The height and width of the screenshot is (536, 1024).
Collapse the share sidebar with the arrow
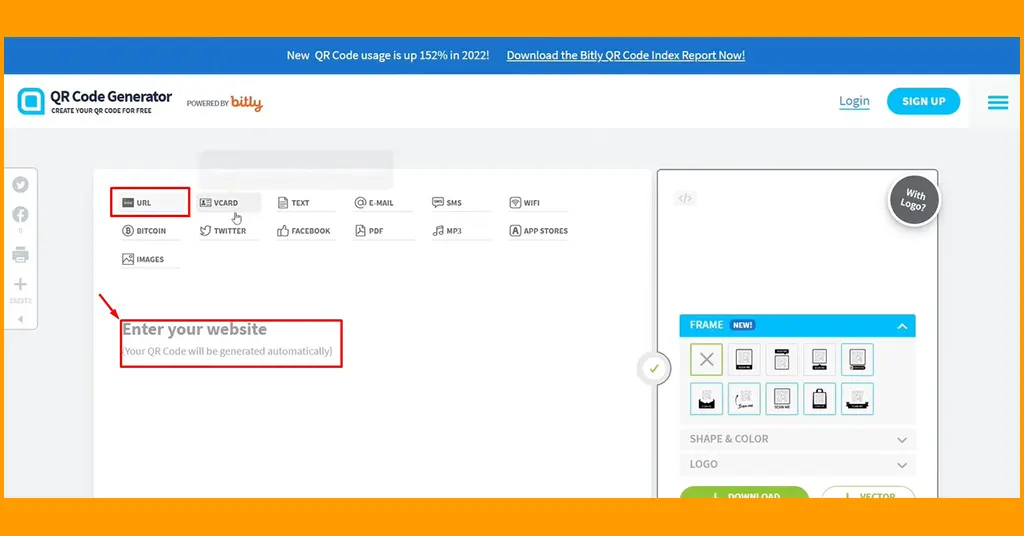point(20,319)
